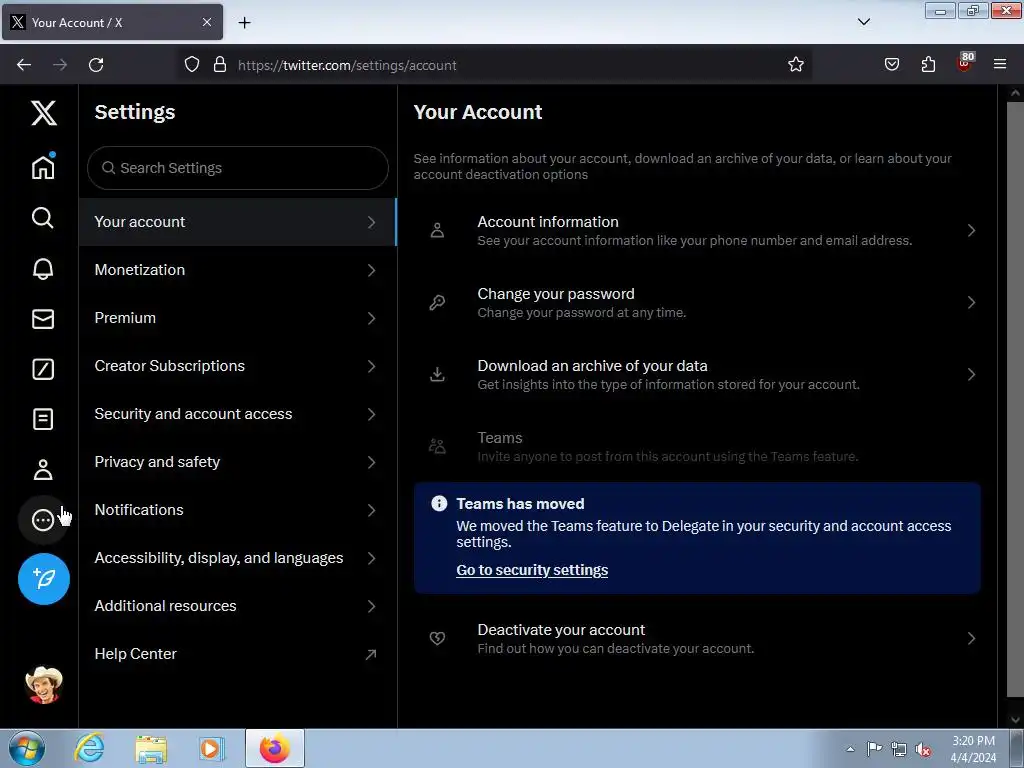This screenshot has width=1024, height=768.
Task: Click broken-heart Deactivate icon
Action: [x=437, y=638]
